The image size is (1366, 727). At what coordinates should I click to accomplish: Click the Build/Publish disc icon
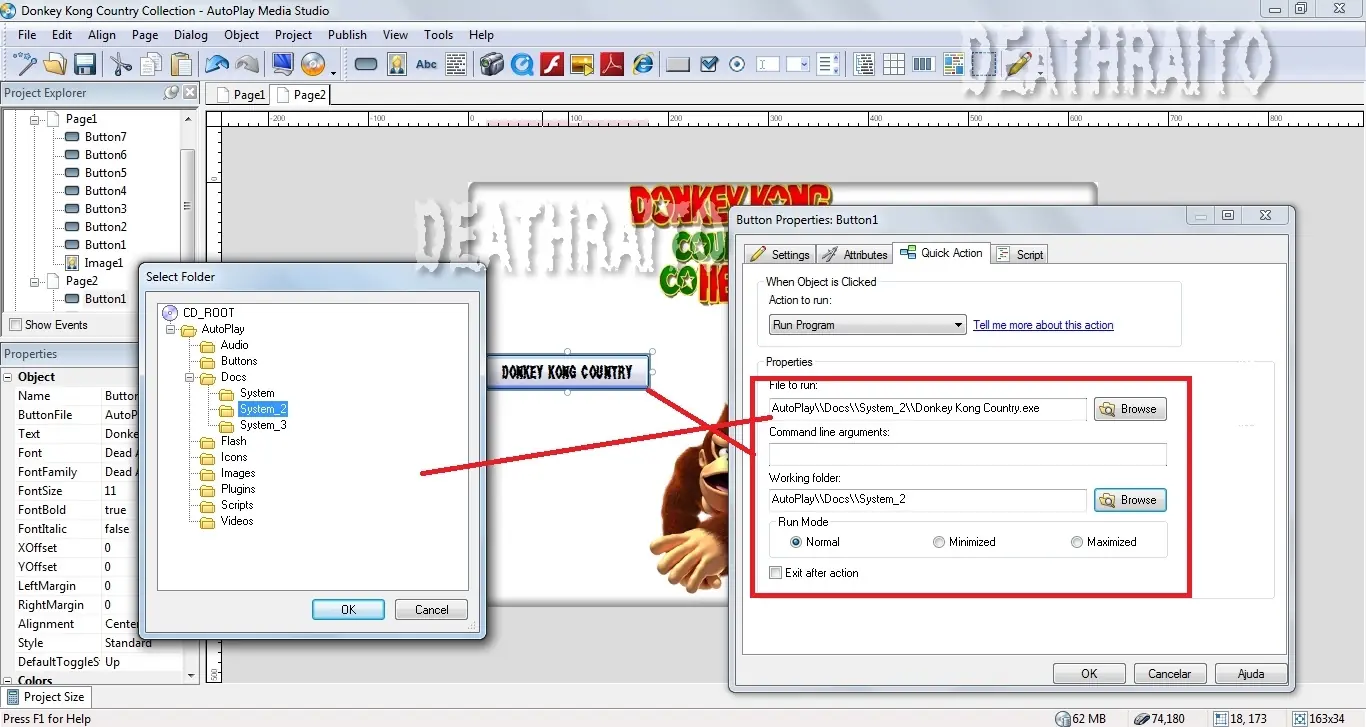(x=313, y=65)
